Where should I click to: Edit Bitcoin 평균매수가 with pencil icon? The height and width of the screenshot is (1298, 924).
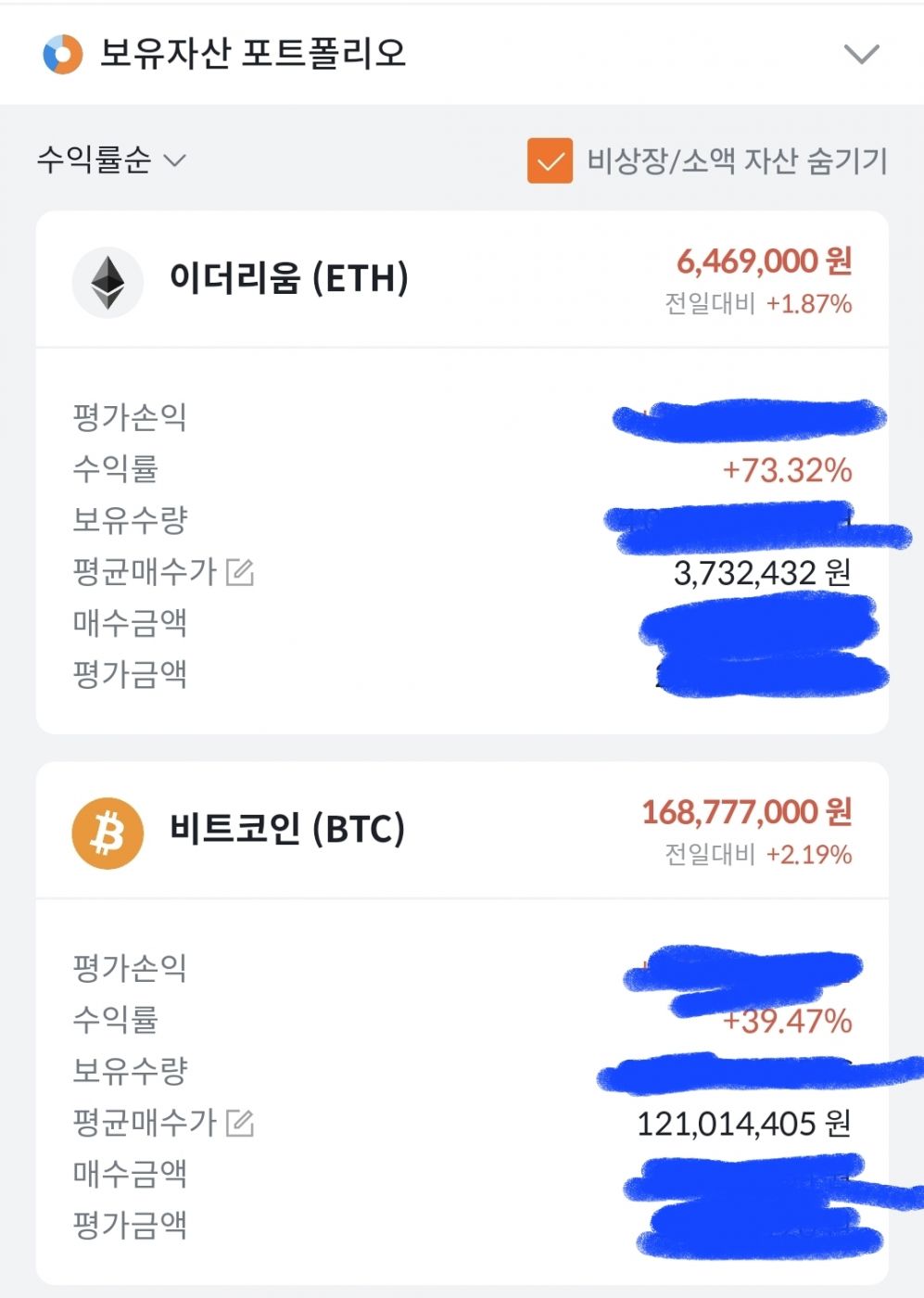[240, 1123]
